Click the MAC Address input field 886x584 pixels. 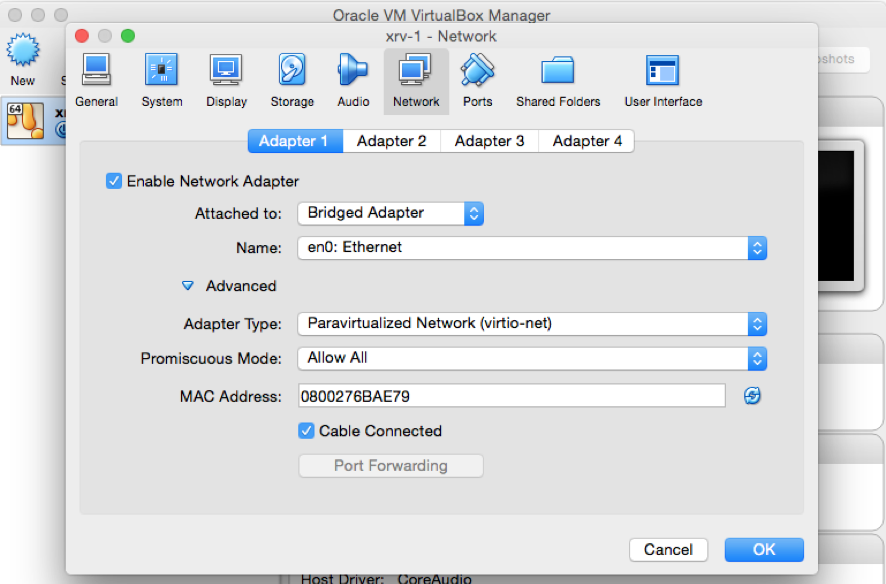coord(511,396)
